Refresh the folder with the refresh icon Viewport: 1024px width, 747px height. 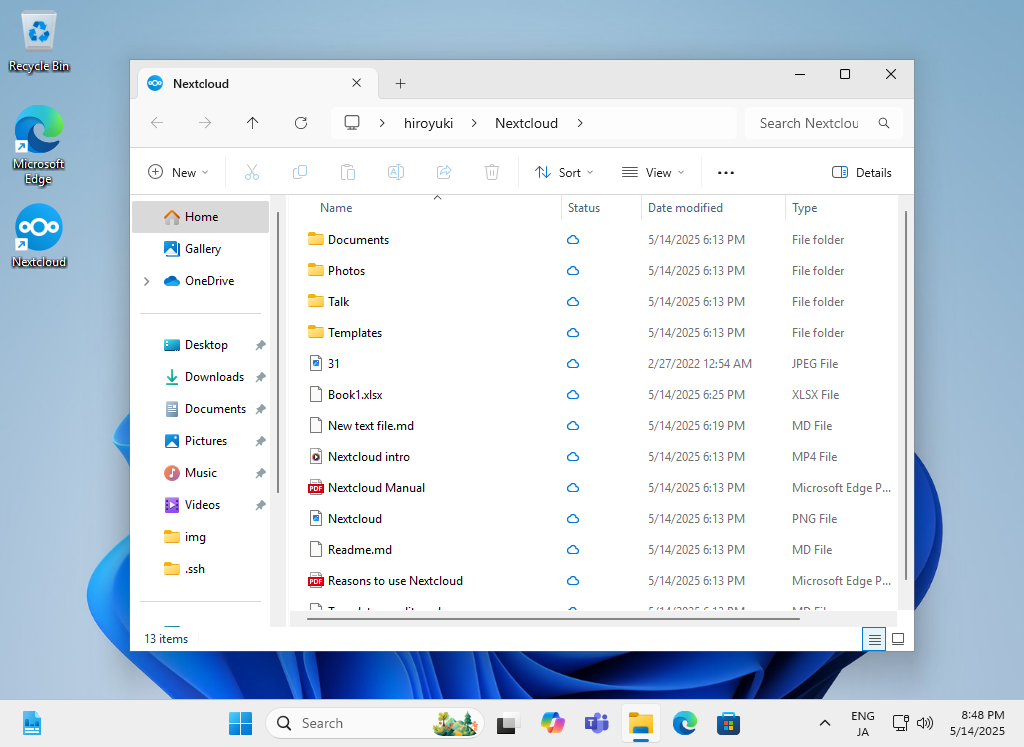(x=301, y=122)
